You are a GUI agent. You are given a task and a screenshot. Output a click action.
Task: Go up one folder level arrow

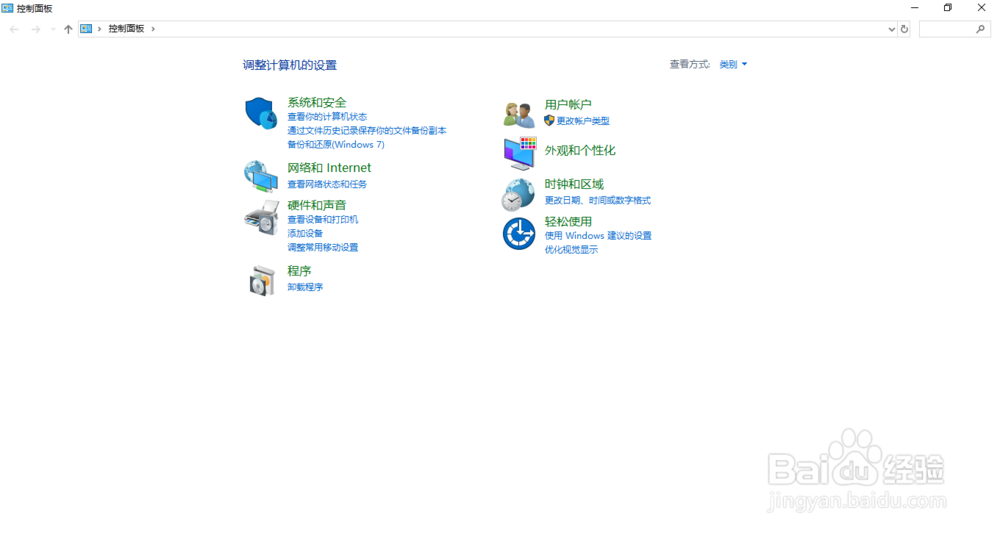[x=68, y=29]
